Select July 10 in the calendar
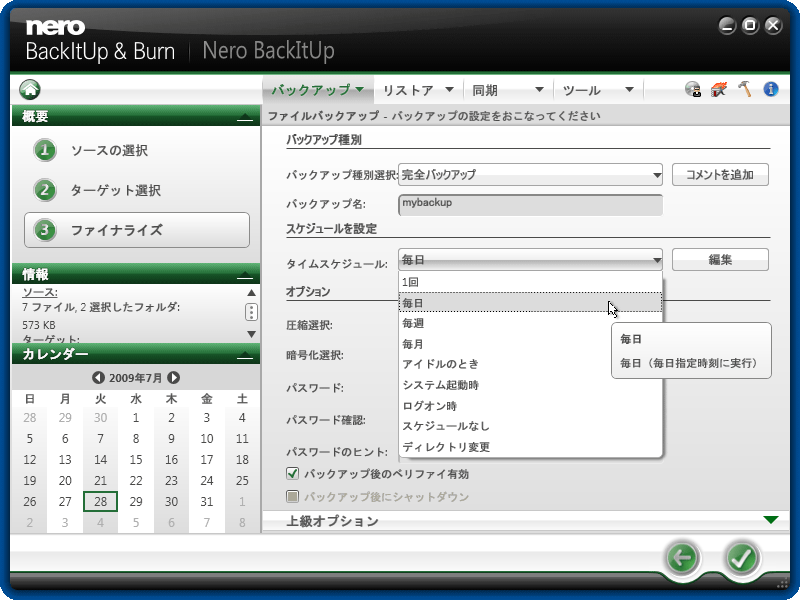 click(207, 439)
